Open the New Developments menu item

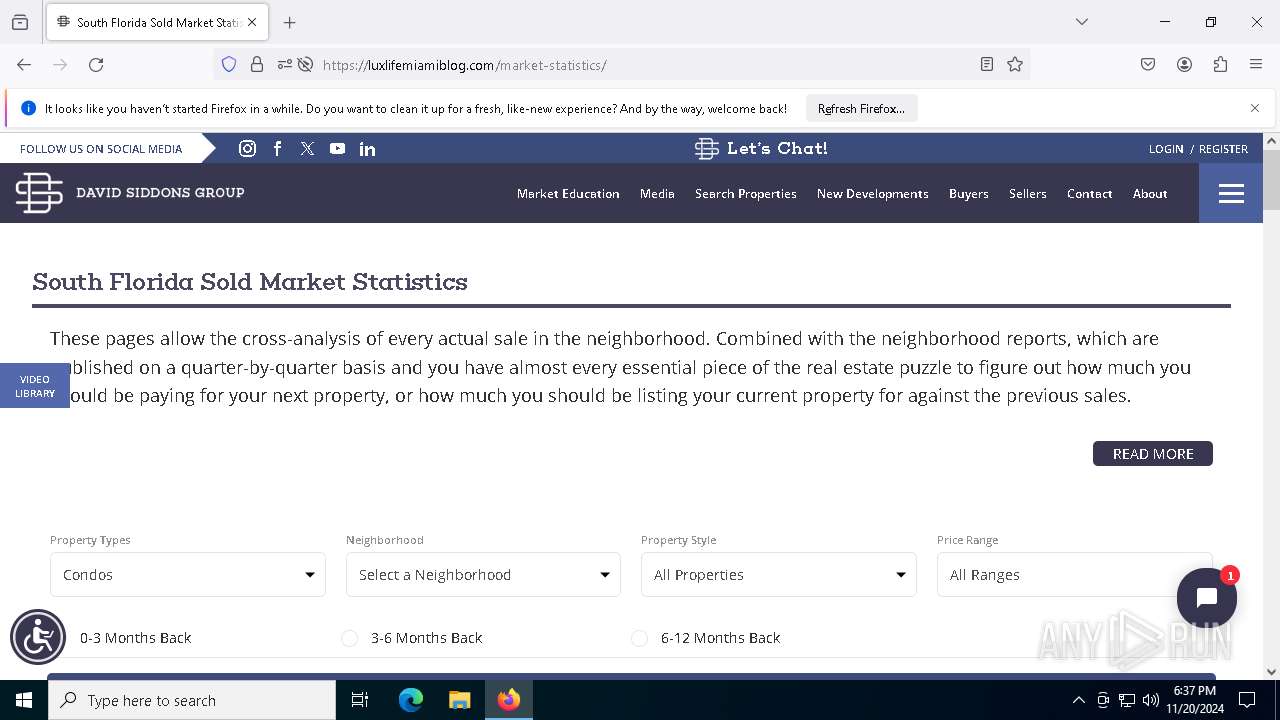tap(872, 194)
